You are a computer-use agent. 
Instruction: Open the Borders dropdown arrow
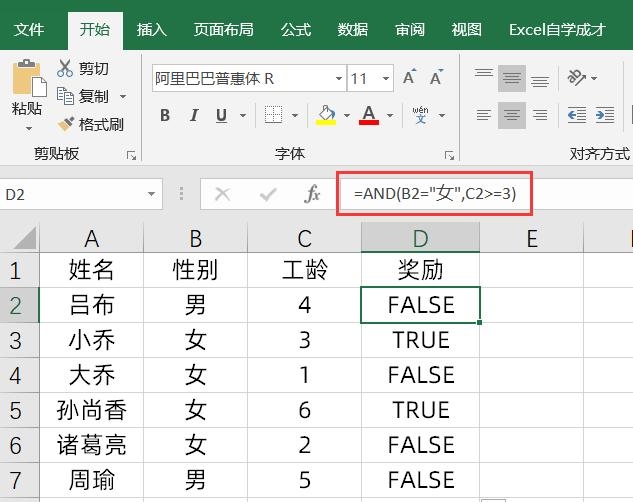[x=295, y=115]
